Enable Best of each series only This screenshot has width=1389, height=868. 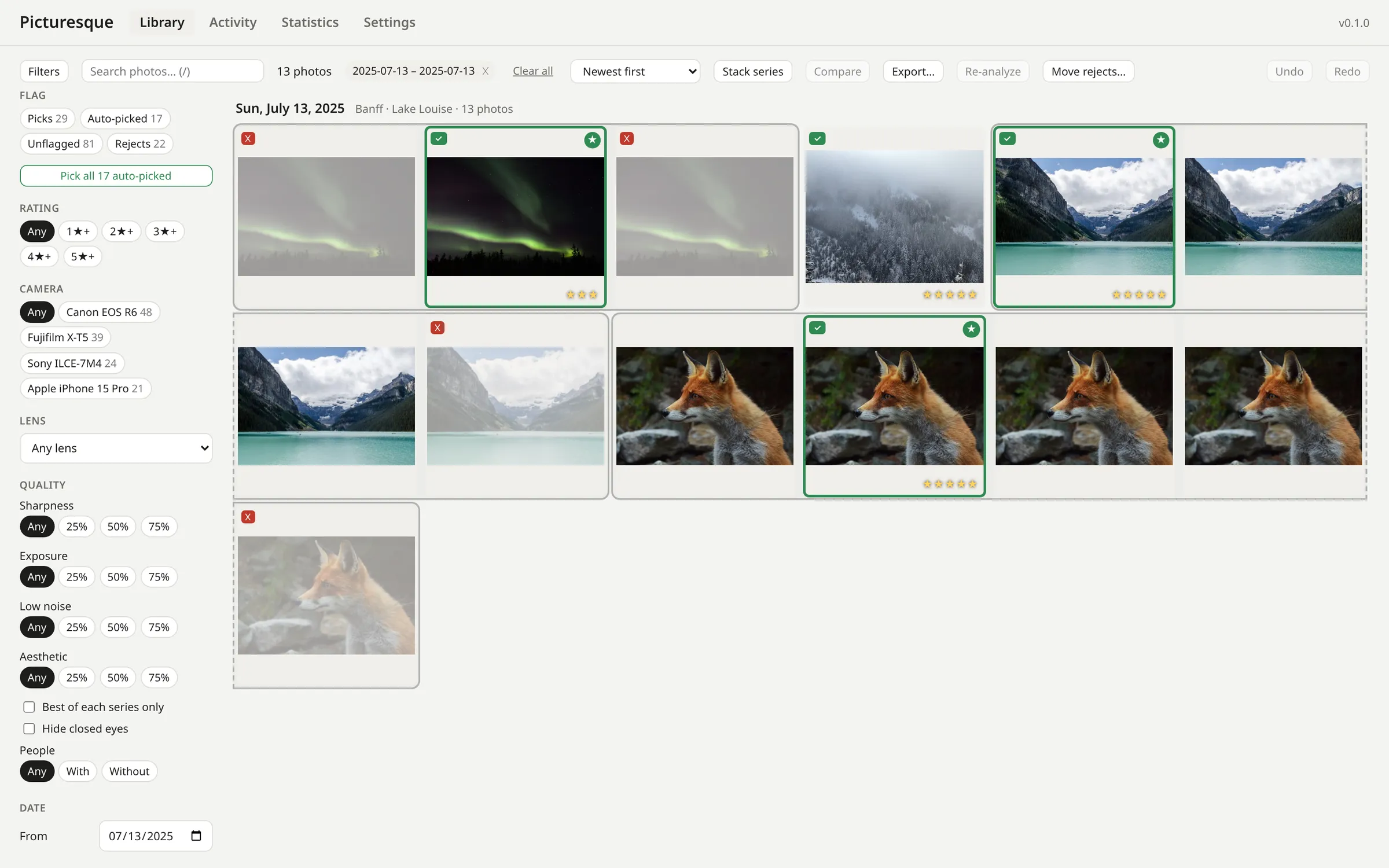[29, 707]
